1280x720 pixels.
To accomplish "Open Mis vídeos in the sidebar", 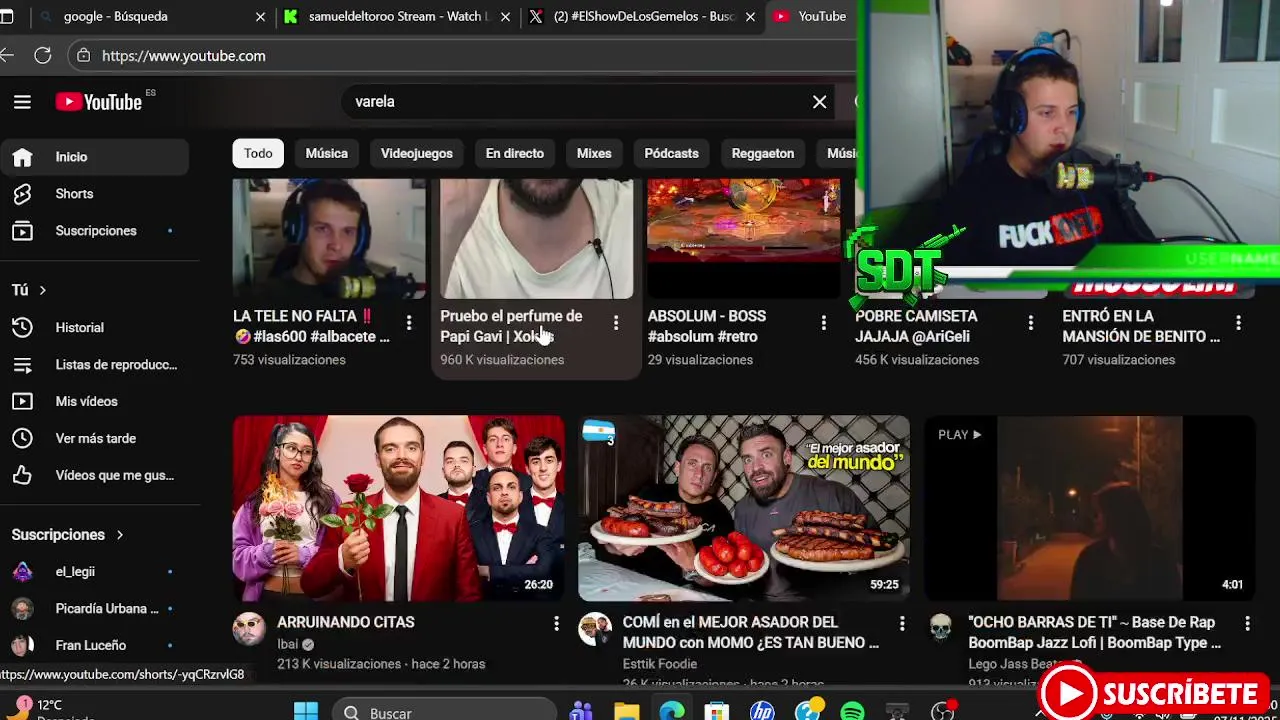I will tap(94, 401).
